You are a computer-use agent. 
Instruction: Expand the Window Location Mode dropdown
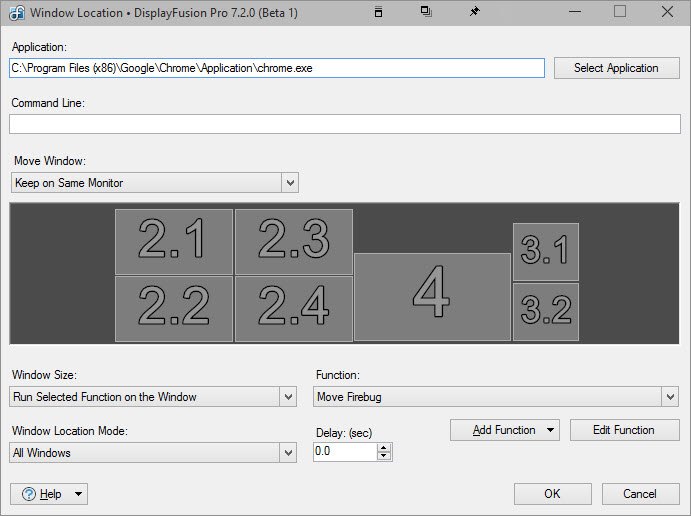[x=288, y=453]
